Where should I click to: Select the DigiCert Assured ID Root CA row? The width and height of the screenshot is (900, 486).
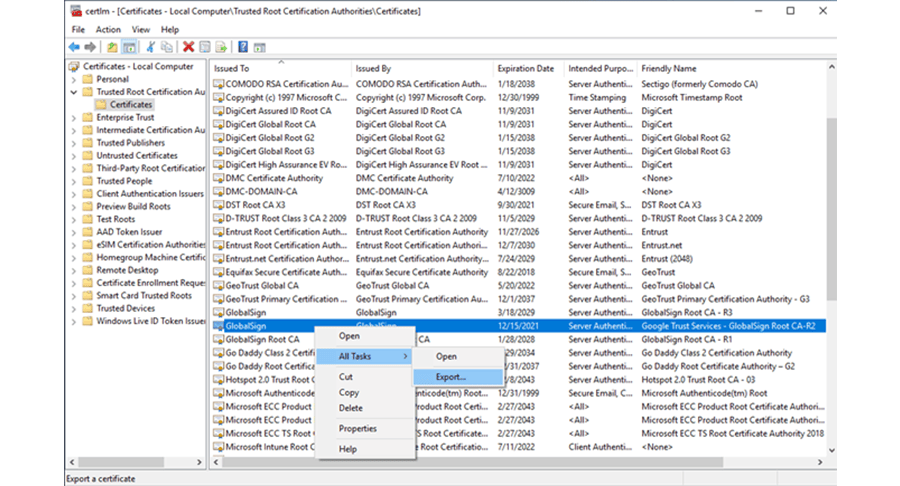519,111
